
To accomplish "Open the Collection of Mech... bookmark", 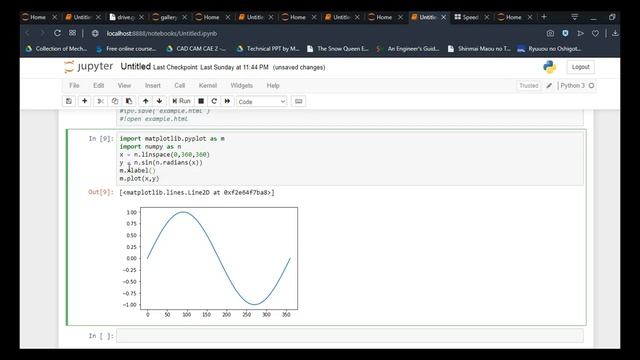I will [56, 49].
